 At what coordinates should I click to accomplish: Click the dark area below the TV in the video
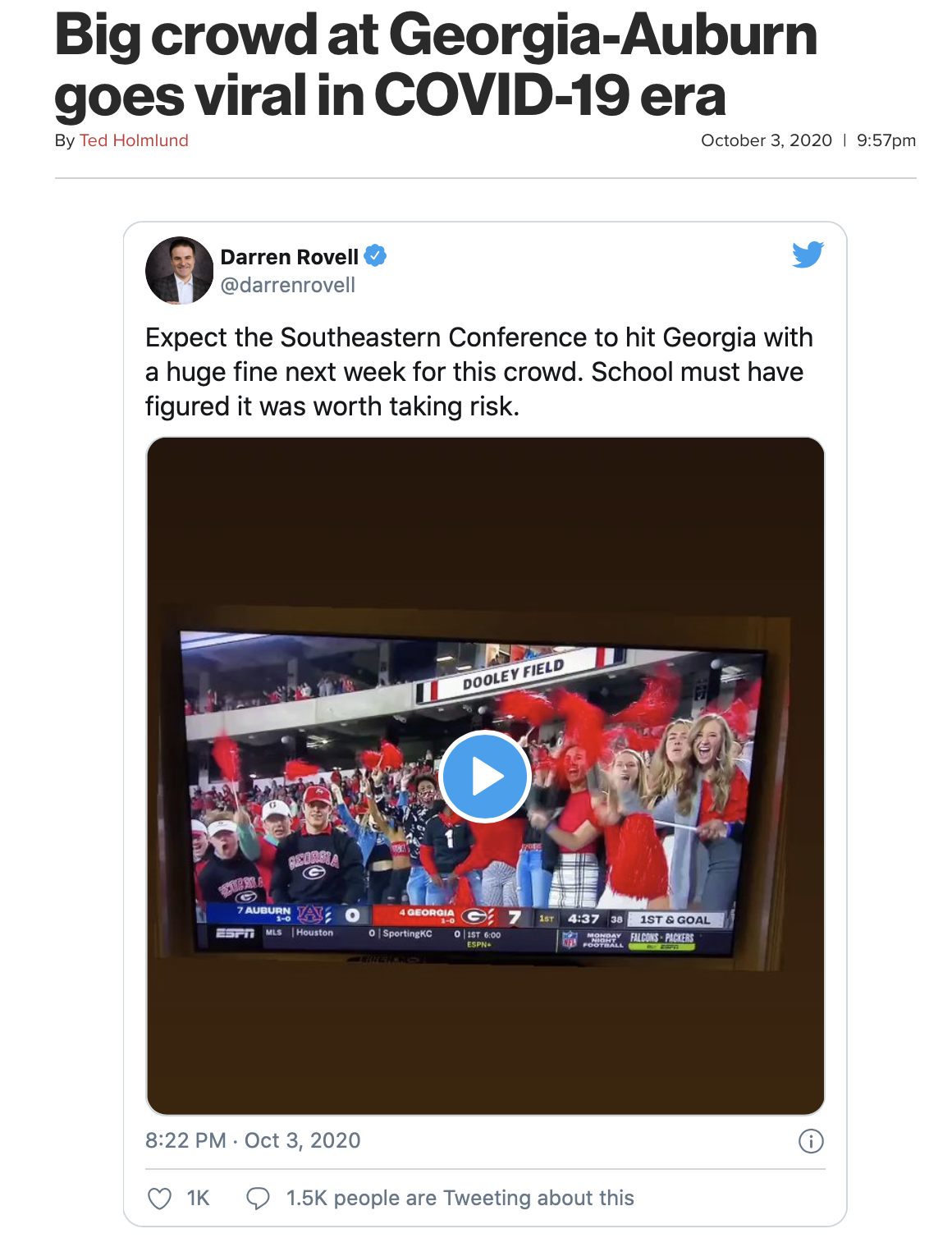(484, 1043)
